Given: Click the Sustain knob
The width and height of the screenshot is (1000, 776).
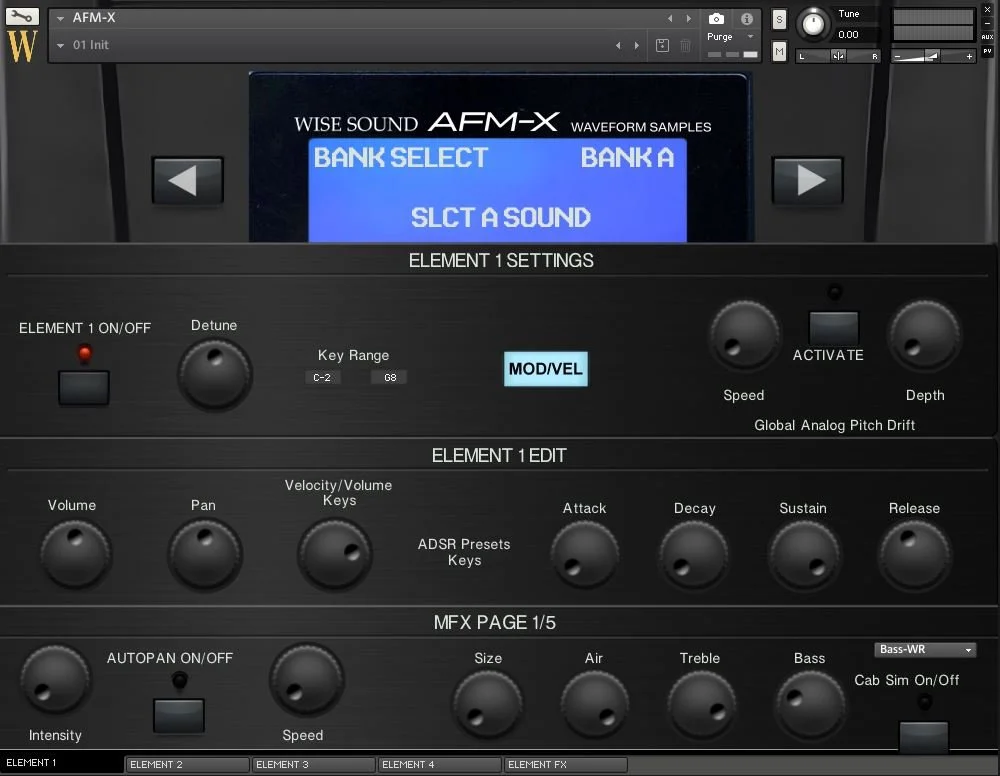Looking at the screenshot, I should pyautogui.click(x=804, y=555).
